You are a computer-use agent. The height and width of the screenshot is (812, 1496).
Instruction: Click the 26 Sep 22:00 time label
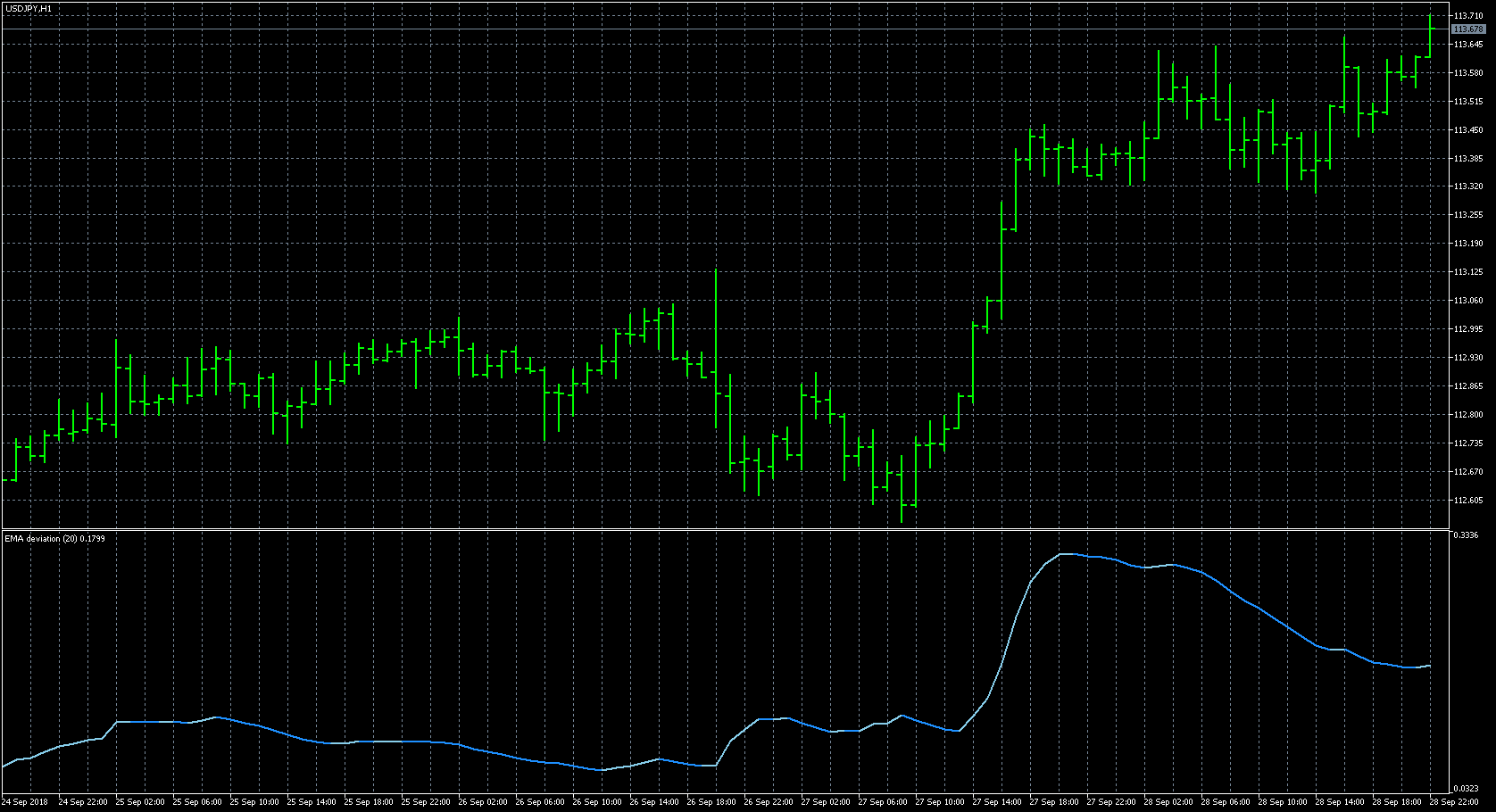(769, 802)
